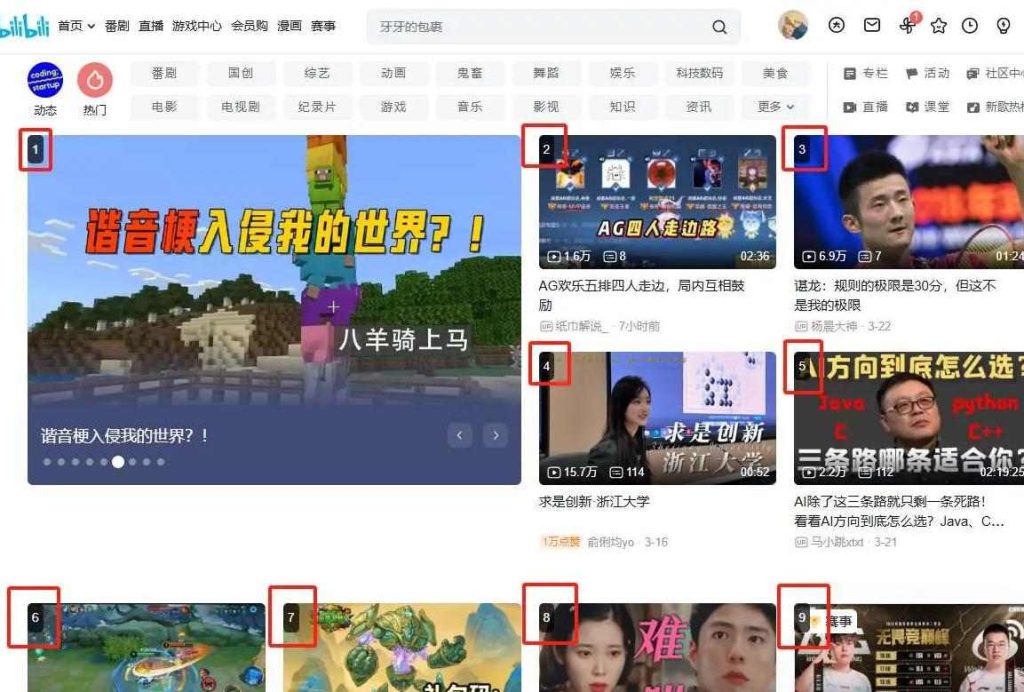
Task: Open the AG四人走边路 video thumbnail
Action: pyautogui.click(x=657, y=202)
